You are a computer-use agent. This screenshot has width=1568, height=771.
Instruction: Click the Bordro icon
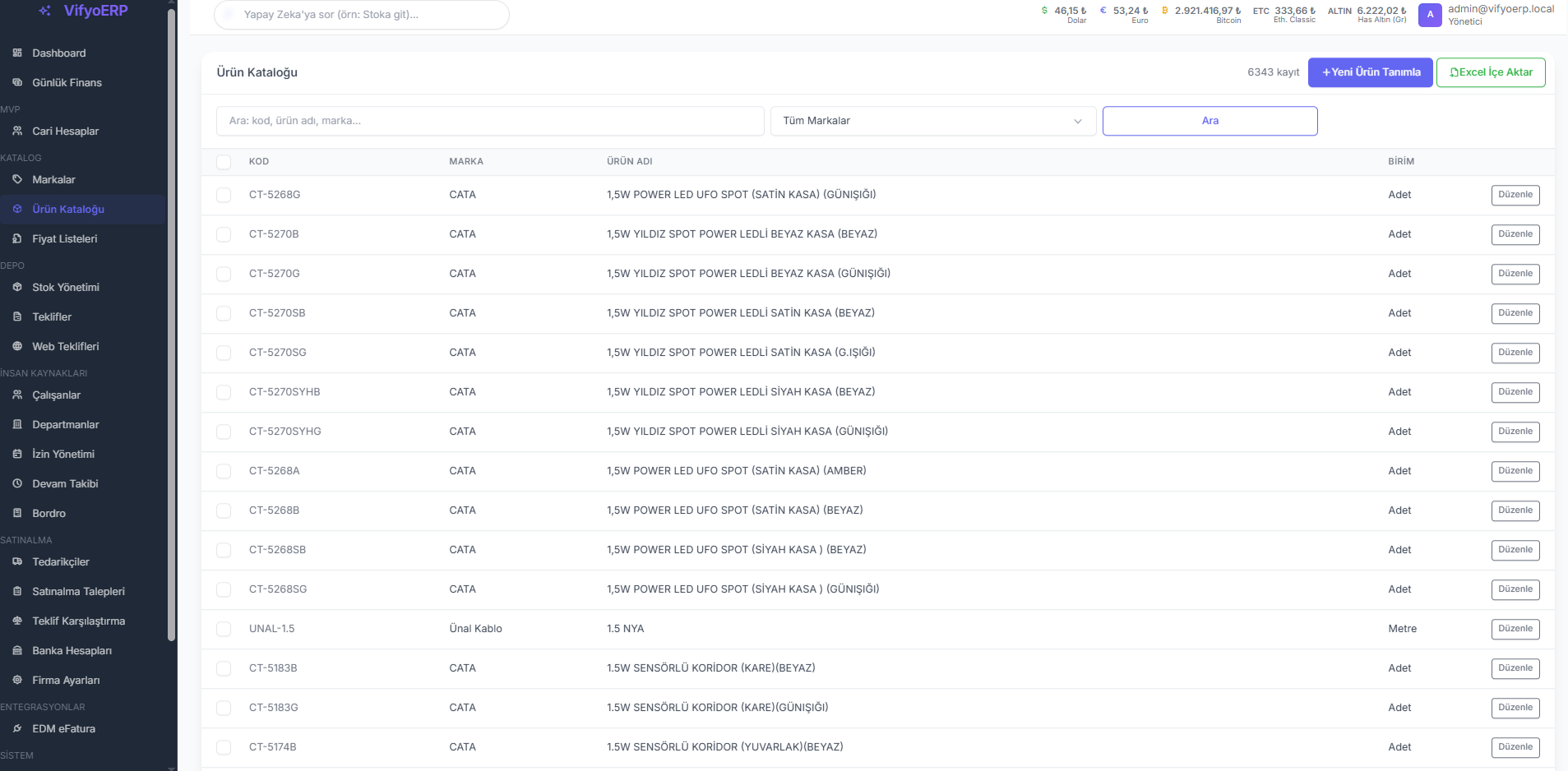[x=17, y=513]
